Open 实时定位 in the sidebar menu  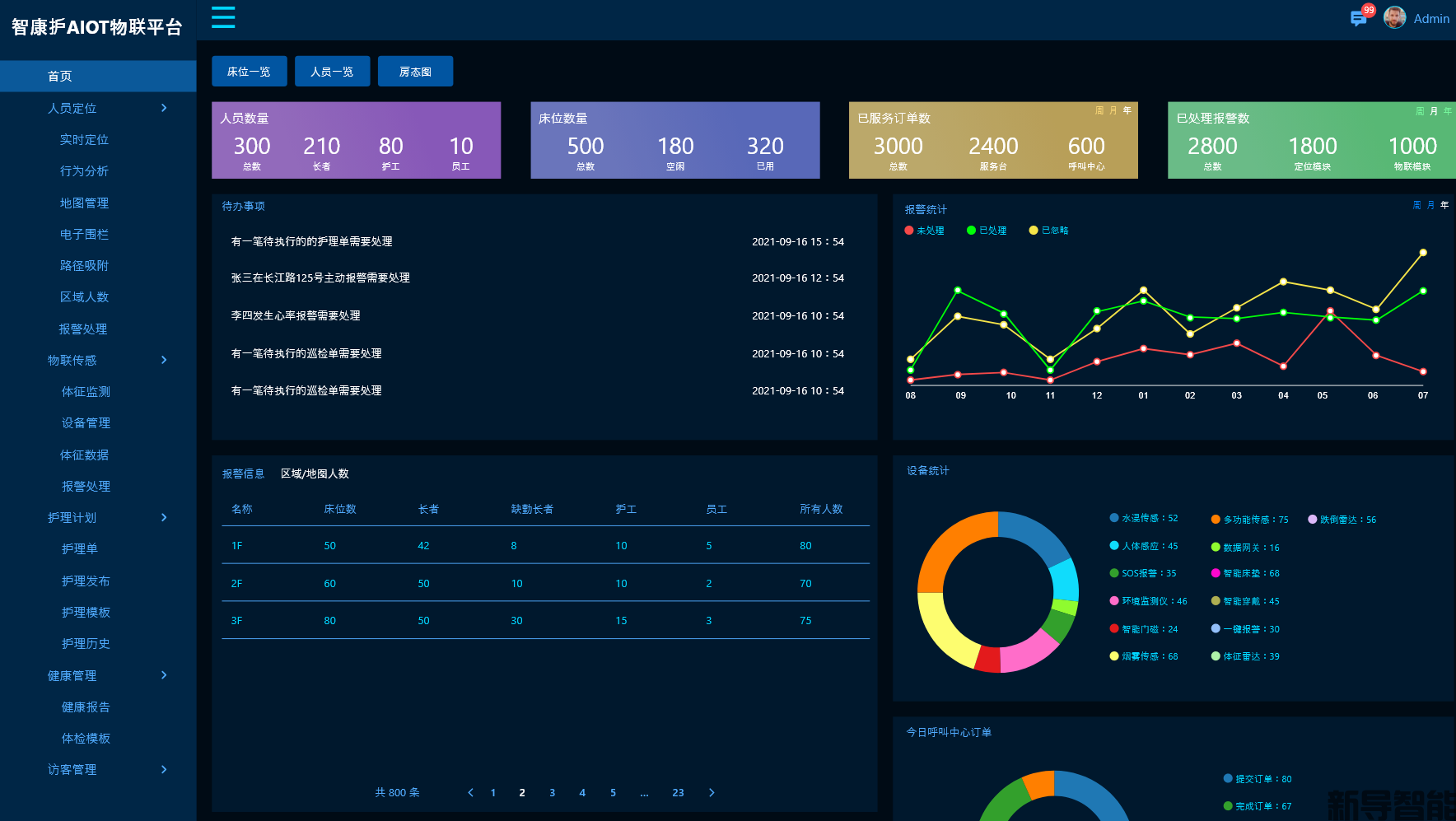pyautogui.click(x=84, y=140)
